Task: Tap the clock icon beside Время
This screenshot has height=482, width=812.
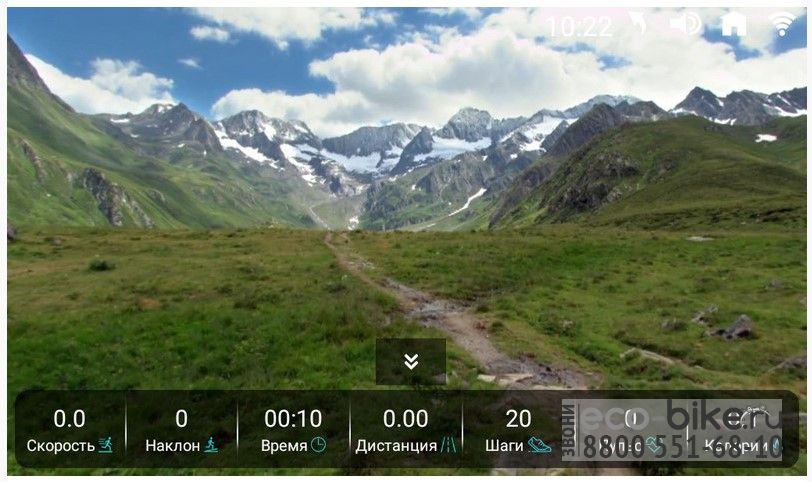Action: tap(318, 445)
